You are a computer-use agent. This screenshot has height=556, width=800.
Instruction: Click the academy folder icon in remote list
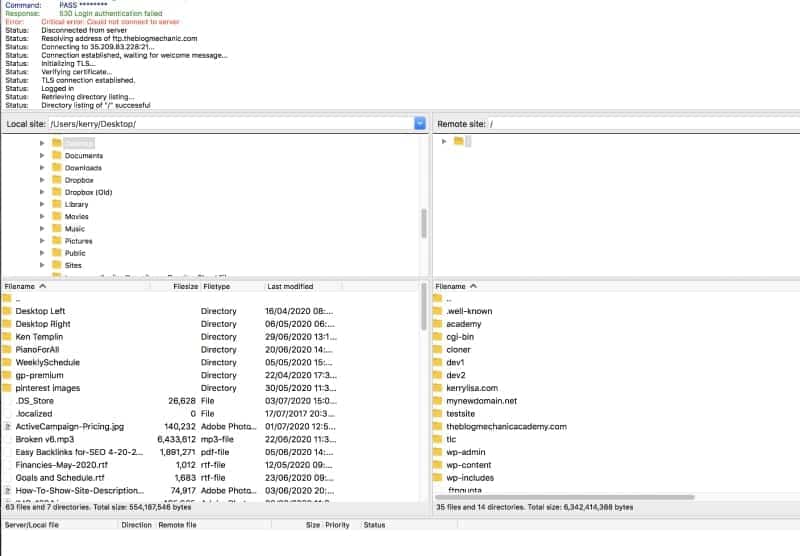point(437,324)
